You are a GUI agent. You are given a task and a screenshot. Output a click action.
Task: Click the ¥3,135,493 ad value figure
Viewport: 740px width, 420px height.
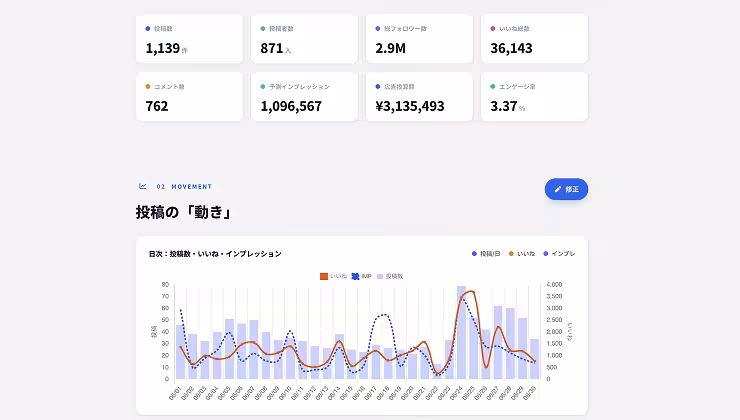click(410, 106)
